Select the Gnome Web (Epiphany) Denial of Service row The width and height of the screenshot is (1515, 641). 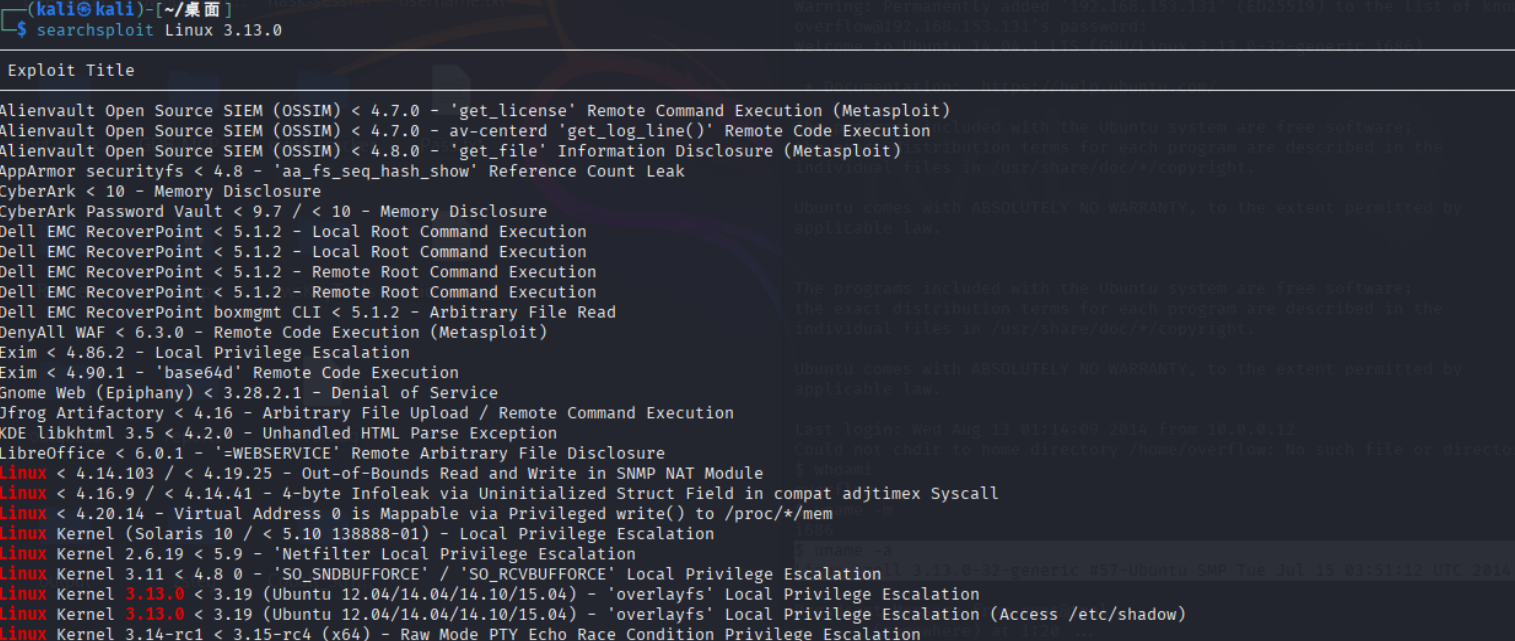[x=249, y=393]
